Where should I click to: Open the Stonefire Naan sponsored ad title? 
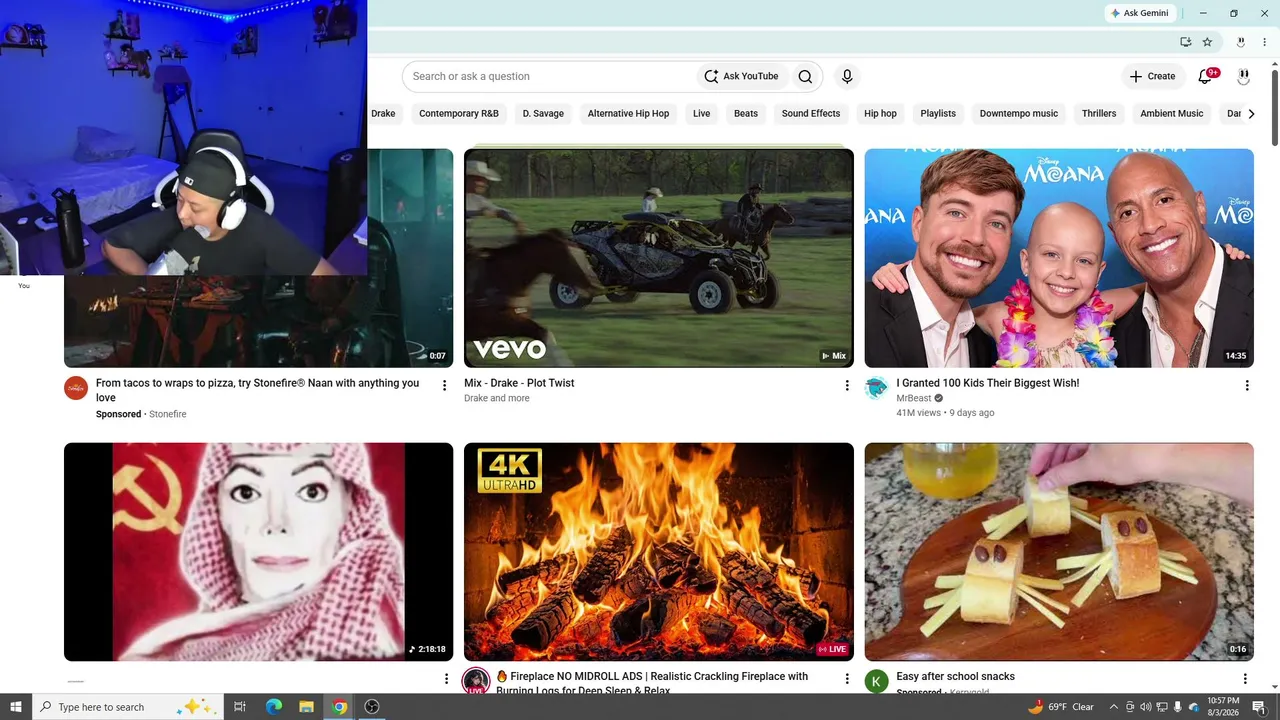click(258, 390)
